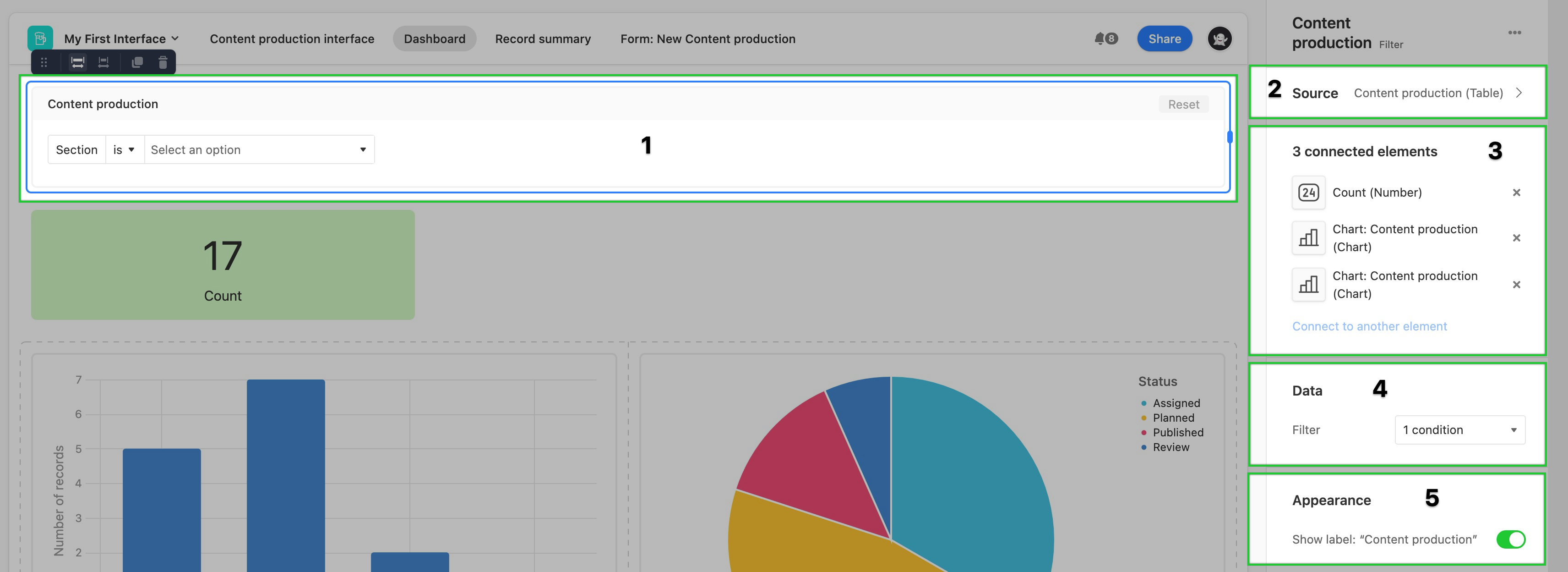Viewport: 1568px width, 572px height.
Task: Toggle the Show label switch off
Action: [x=1510, y=539]
